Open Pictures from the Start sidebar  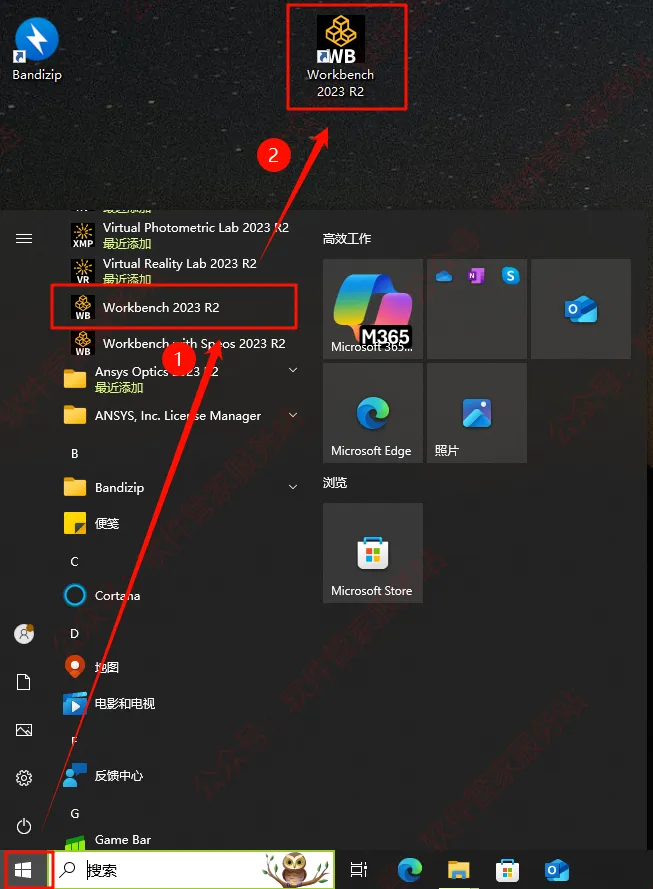pyautogui.click(x=24, y=730)
